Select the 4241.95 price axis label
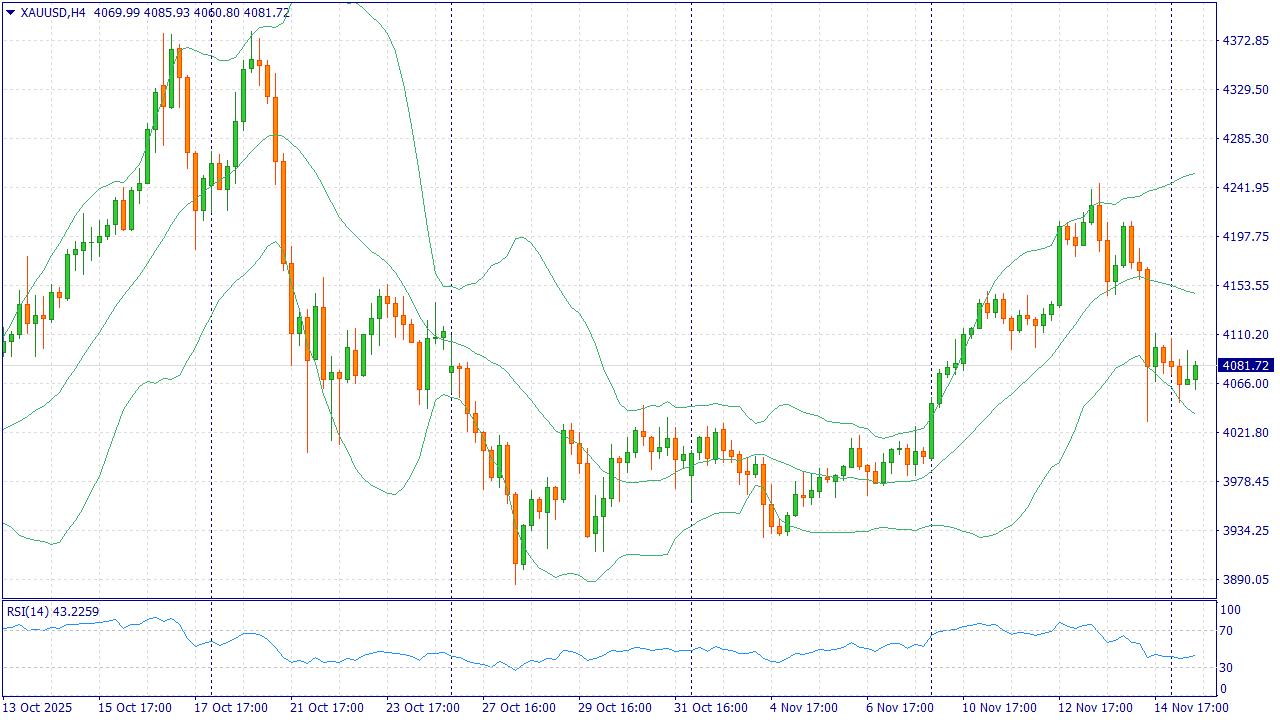Image resolution: width=1280 pixels, height=720 pixels. [x=1245, y=188]
